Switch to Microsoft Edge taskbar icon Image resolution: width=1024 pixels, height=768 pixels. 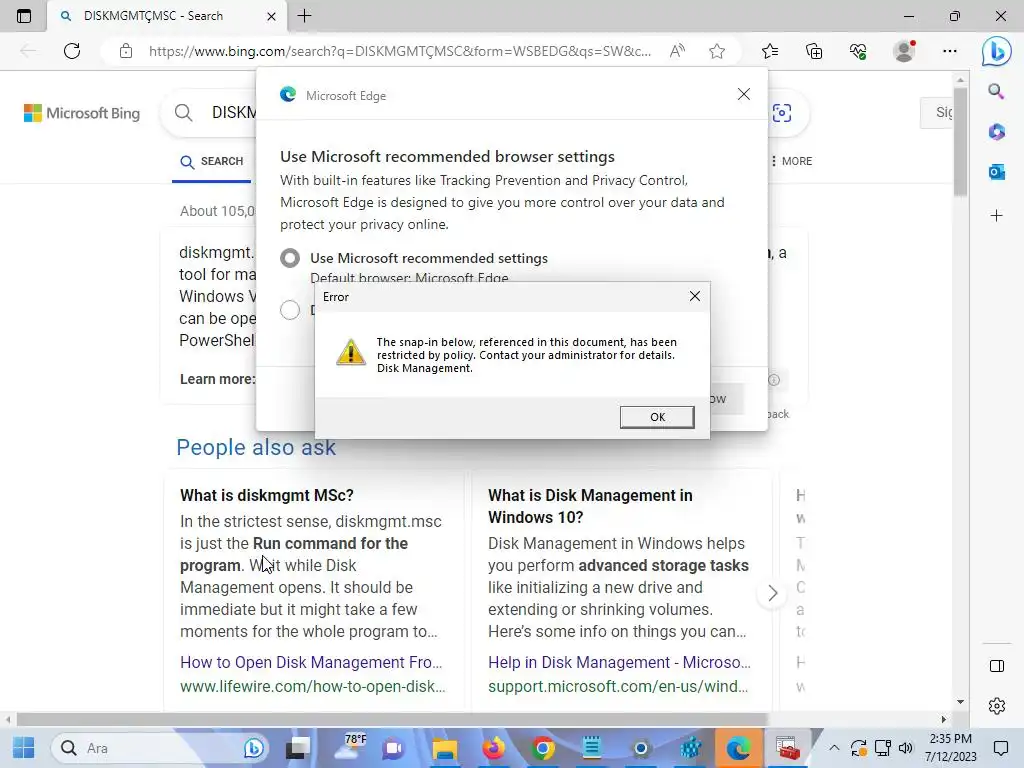pyautogui.click(x=739, y=748)
